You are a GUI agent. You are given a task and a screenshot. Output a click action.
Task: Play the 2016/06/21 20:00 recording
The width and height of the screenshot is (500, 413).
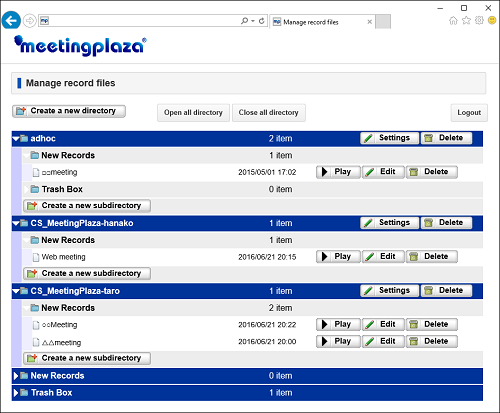click(338, 341)
